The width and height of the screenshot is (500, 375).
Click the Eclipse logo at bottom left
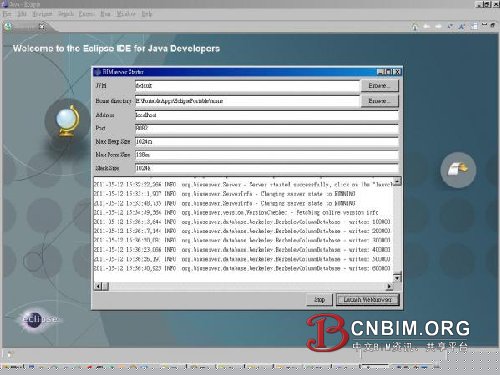(x=37, y=319)
